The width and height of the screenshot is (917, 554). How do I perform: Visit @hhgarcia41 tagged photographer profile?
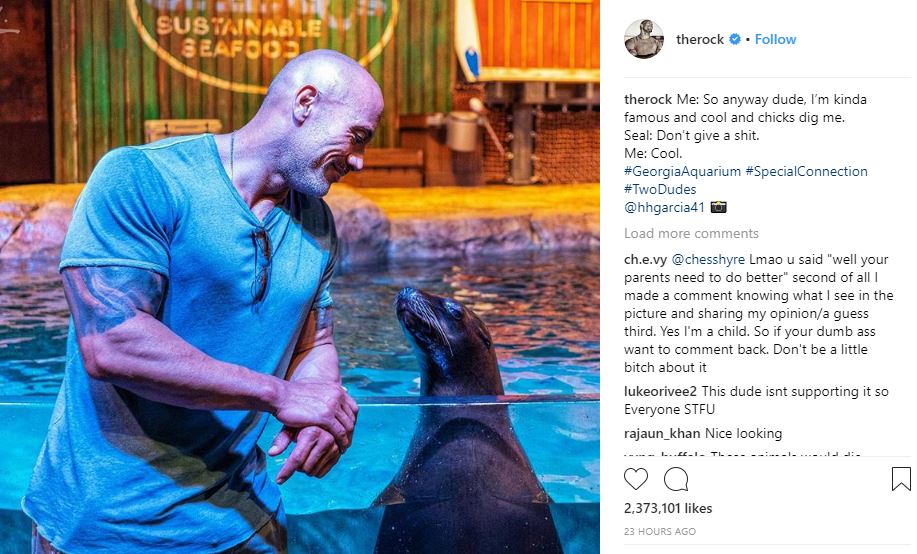pyautogui.click(x=664, y=208)
